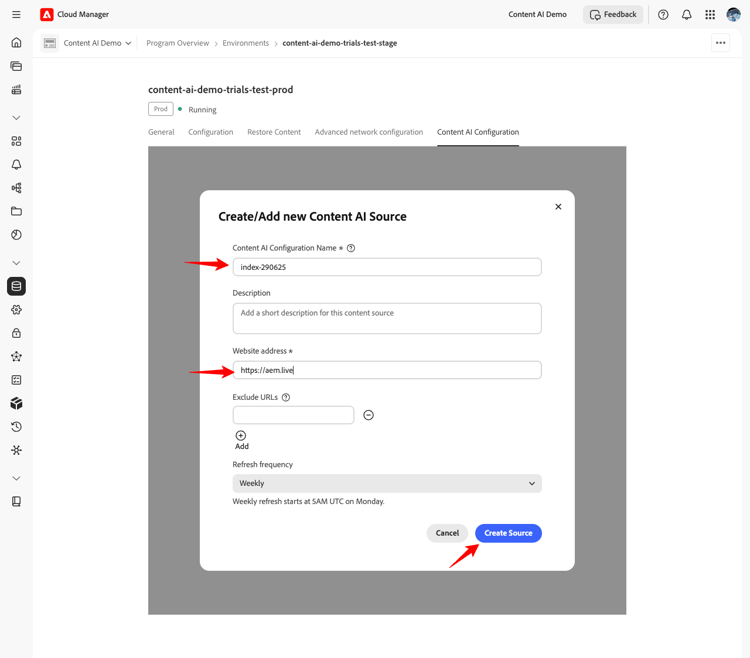Click the Running status label
750x658 pixels.
click(202, 110)
